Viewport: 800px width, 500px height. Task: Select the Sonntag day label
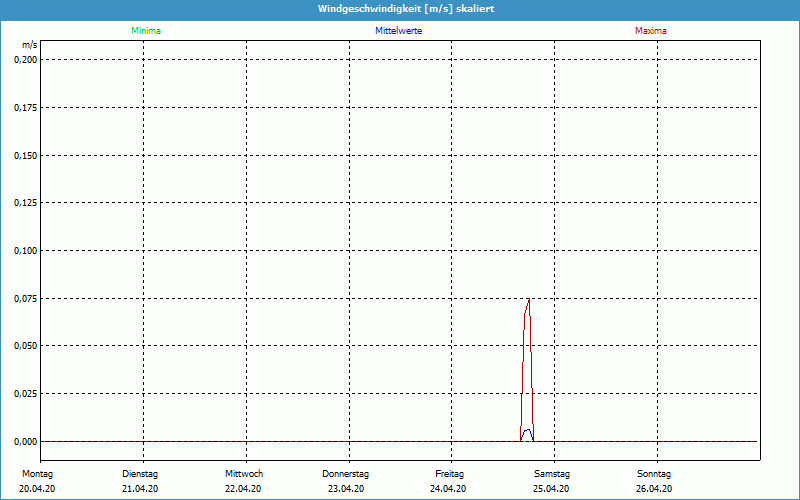click(654, 473)
